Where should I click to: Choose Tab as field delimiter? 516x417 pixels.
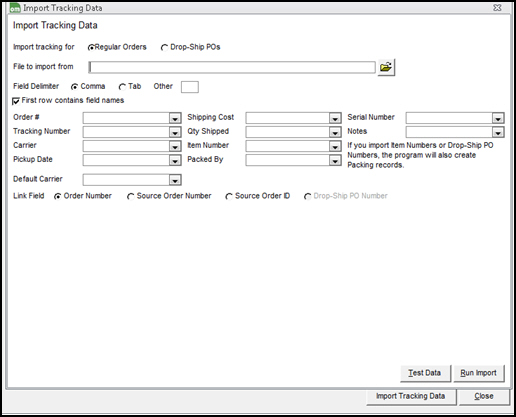click(122, 87)
